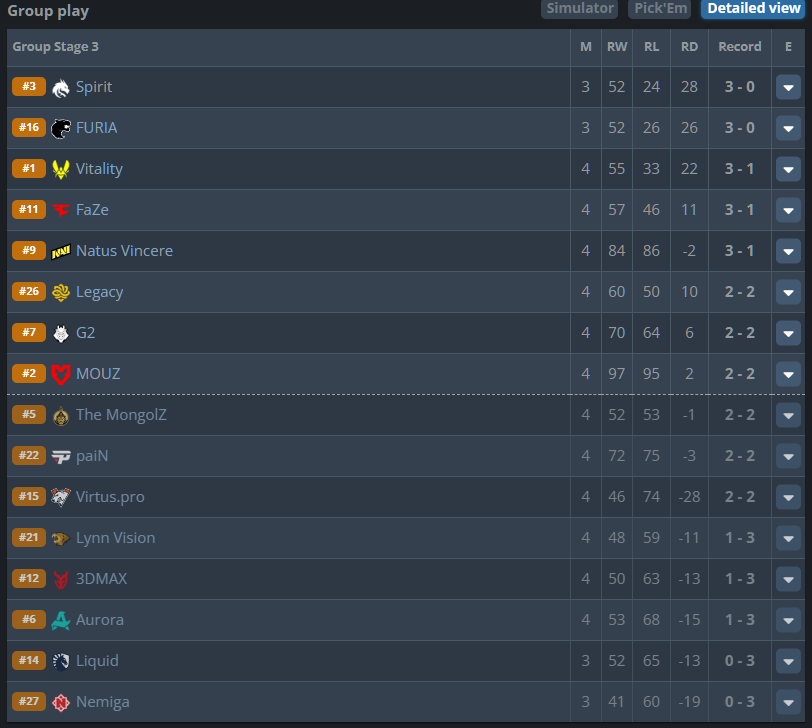Expand The MongolZ row details arrow
This screenshot has height=728, width=812.
[788, 415]
